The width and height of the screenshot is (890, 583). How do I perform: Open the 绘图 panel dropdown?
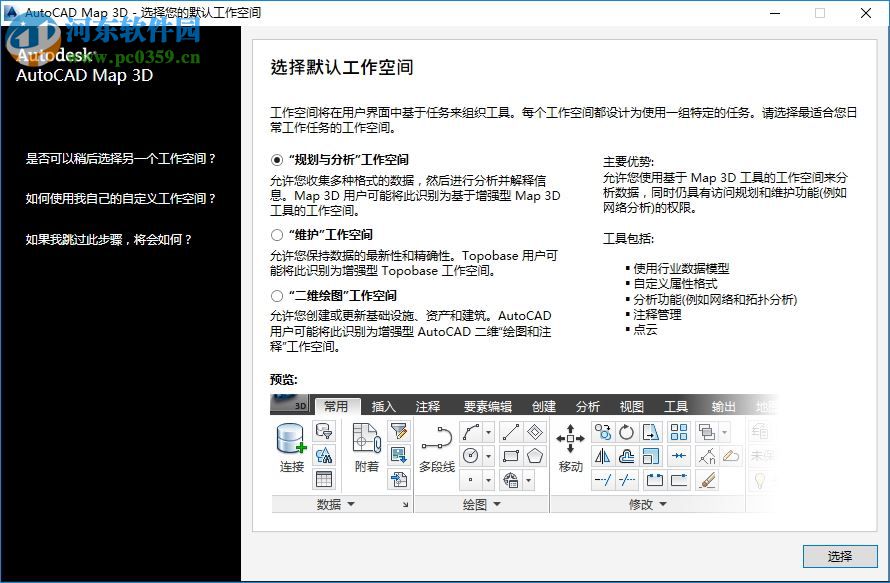tap(498, 503)
